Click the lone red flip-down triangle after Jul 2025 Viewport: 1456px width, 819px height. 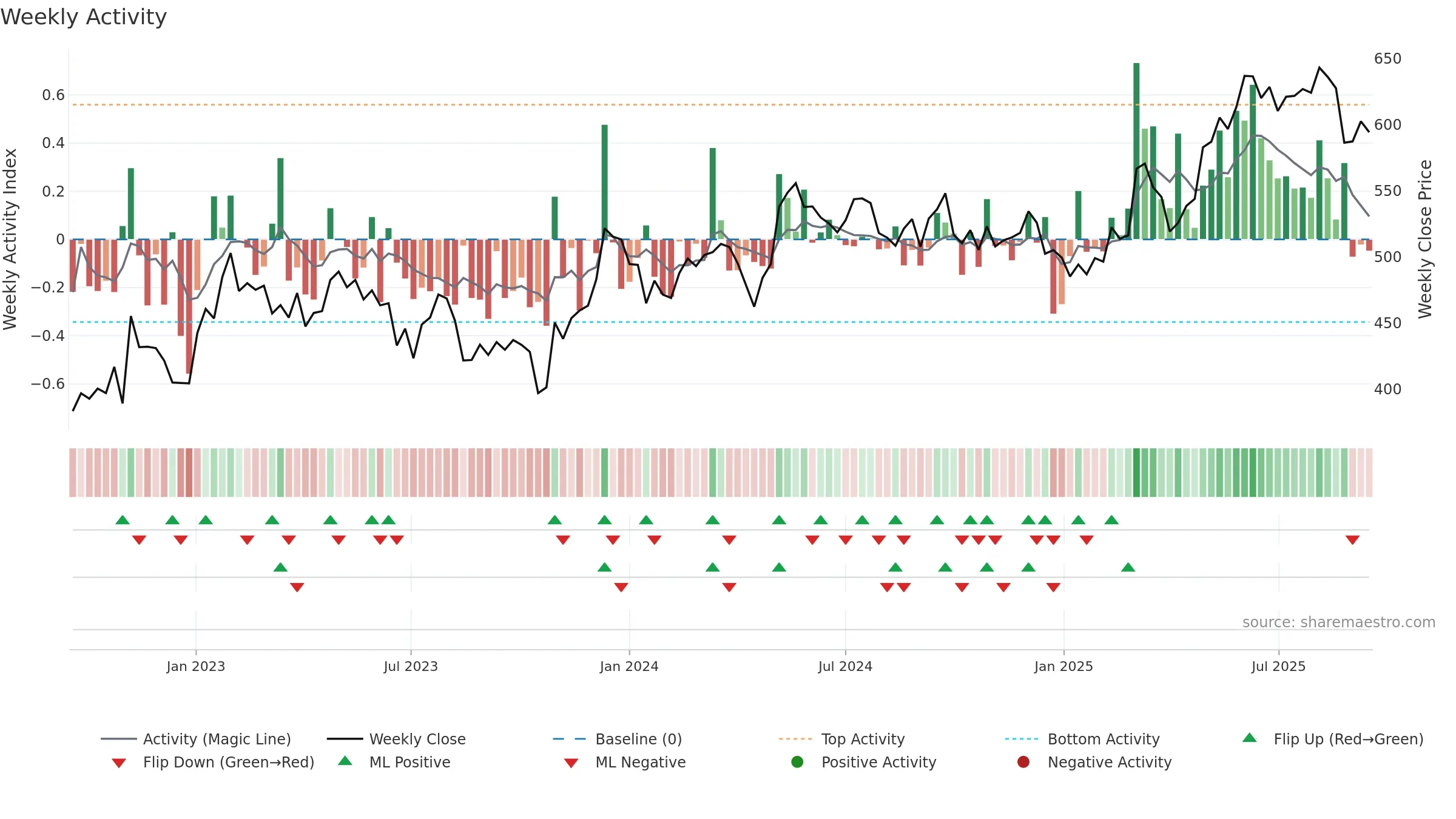(1352, 540)
